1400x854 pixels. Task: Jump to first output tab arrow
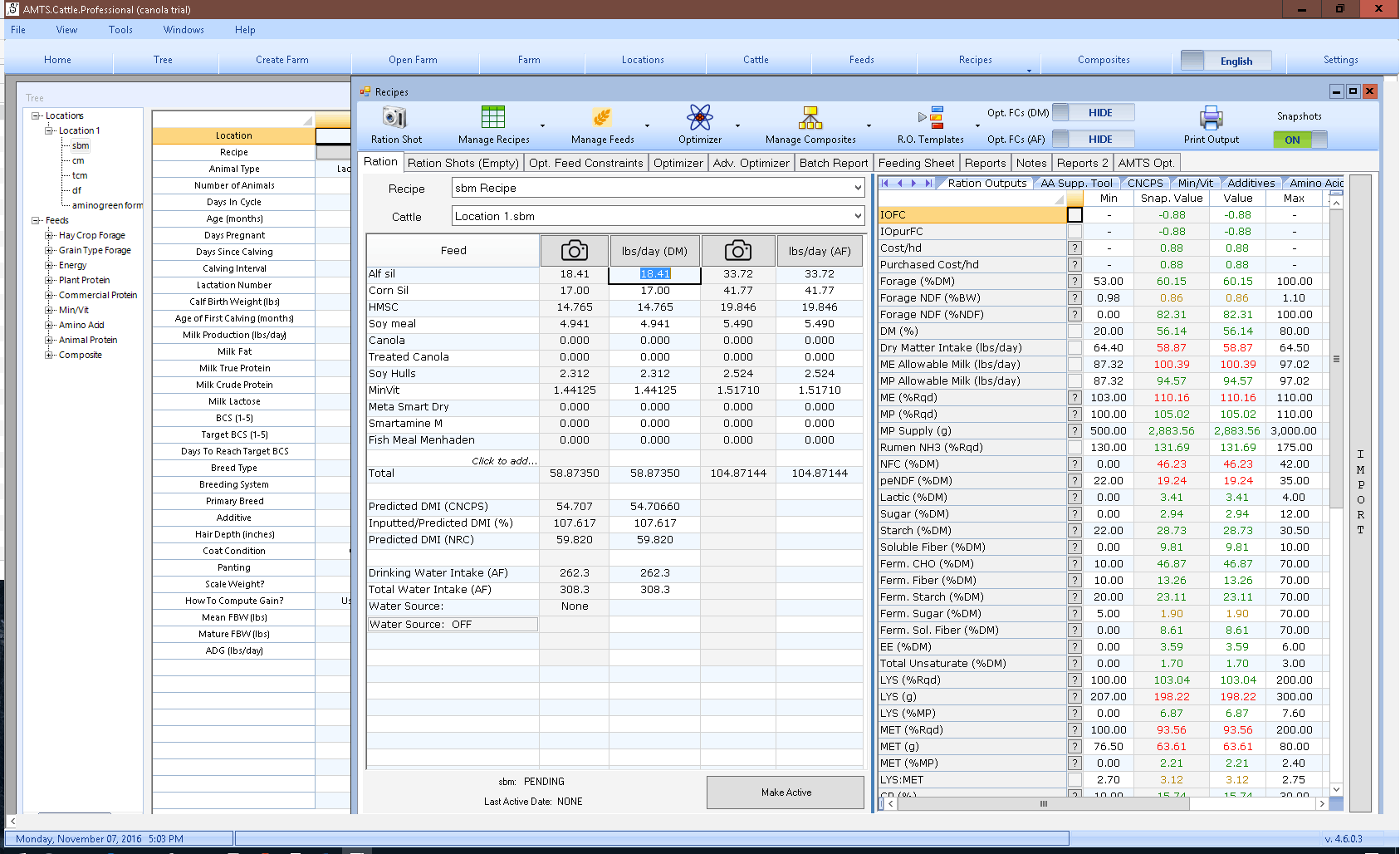click(x=885, y=184)
